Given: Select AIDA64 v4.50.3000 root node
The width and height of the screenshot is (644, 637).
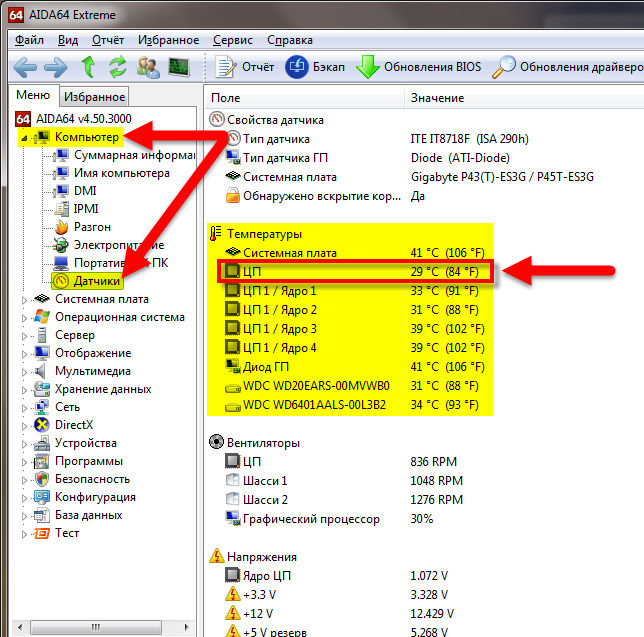Looking at the screenshot, I should [x=74, y=119].
